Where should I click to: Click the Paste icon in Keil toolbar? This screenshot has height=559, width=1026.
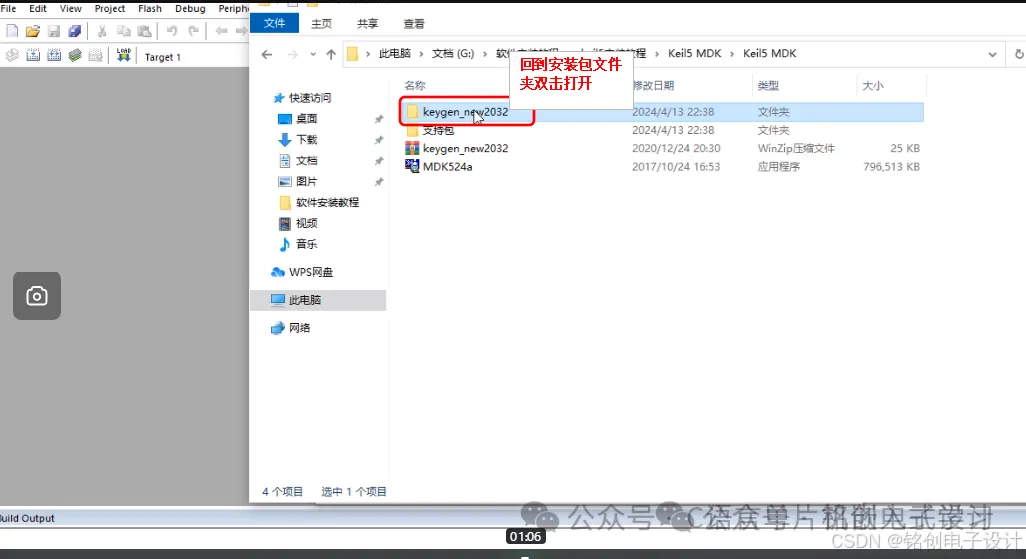(145, 31)
